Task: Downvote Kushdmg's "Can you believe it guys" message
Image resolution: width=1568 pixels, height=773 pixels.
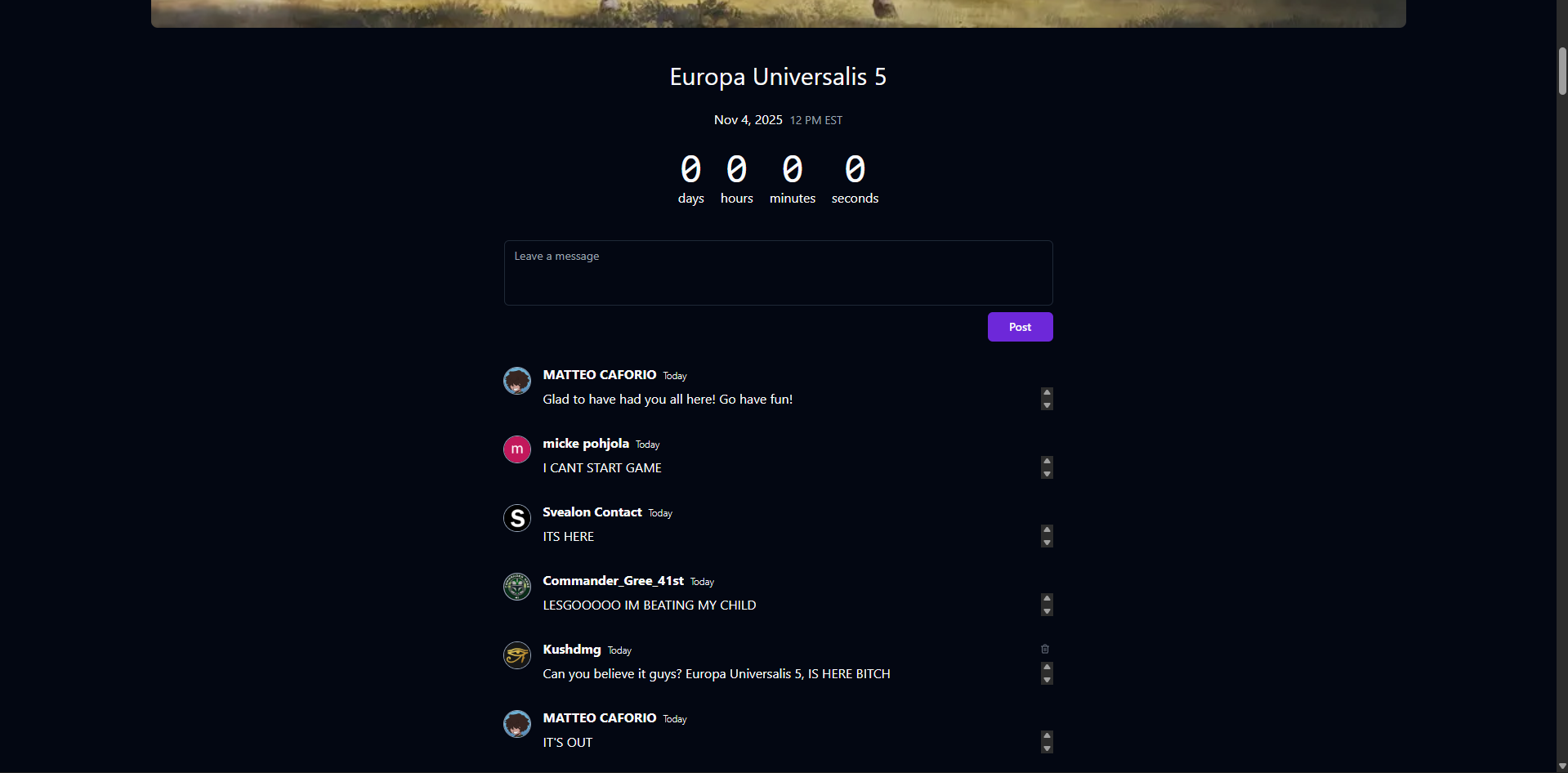Action: click(1046, 680)
